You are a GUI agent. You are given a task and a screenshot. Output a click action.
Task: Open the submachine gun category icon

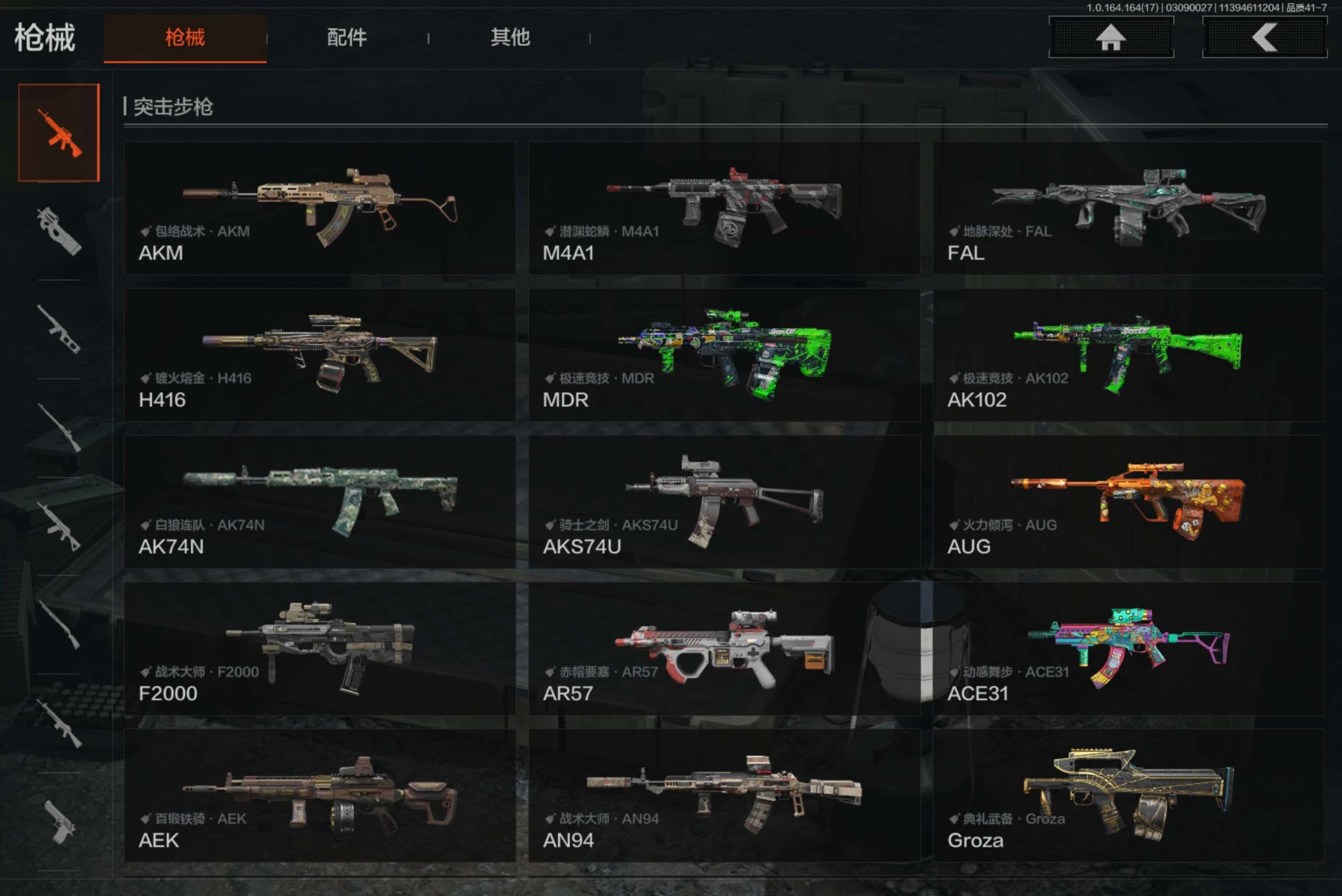coord(59,231)
